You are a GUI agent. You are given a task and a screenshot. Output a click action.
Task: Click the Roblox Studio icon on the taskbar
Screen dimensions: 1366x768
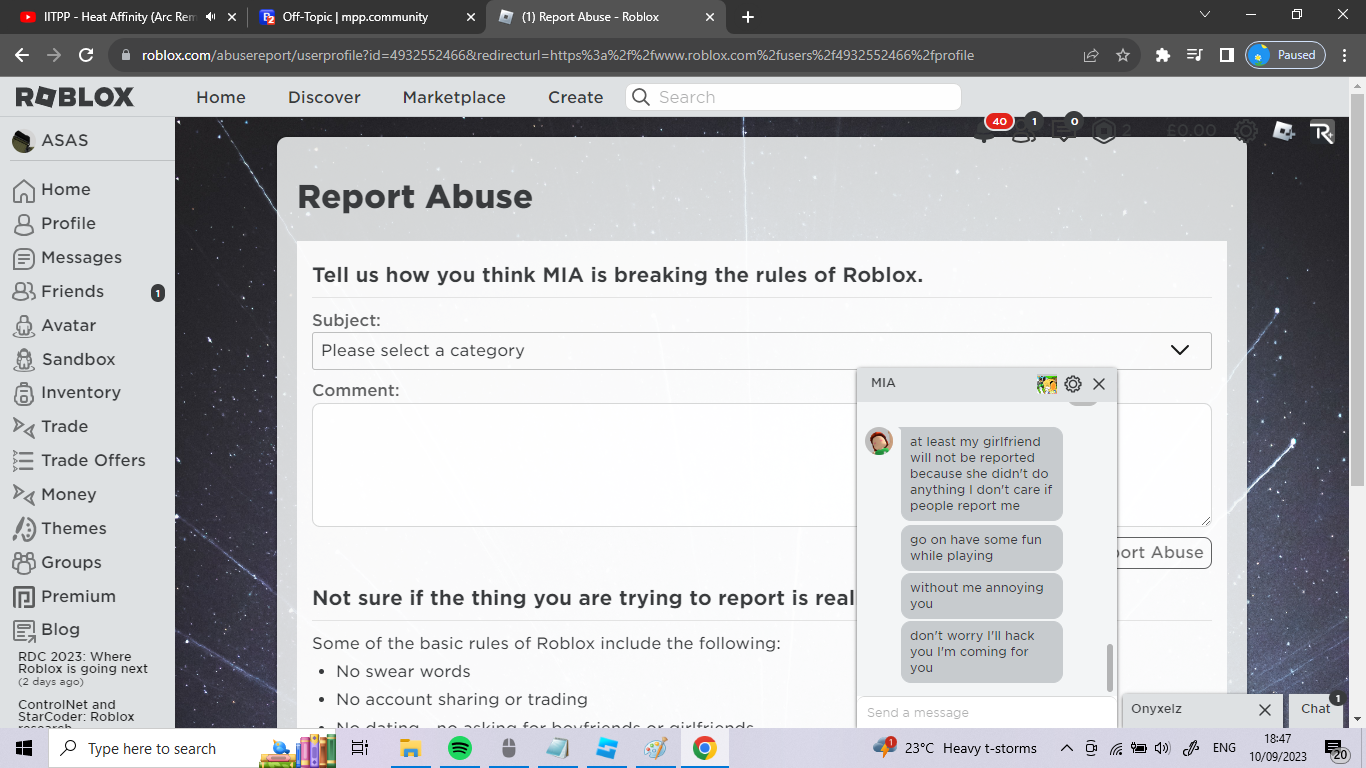pos(606,748)
